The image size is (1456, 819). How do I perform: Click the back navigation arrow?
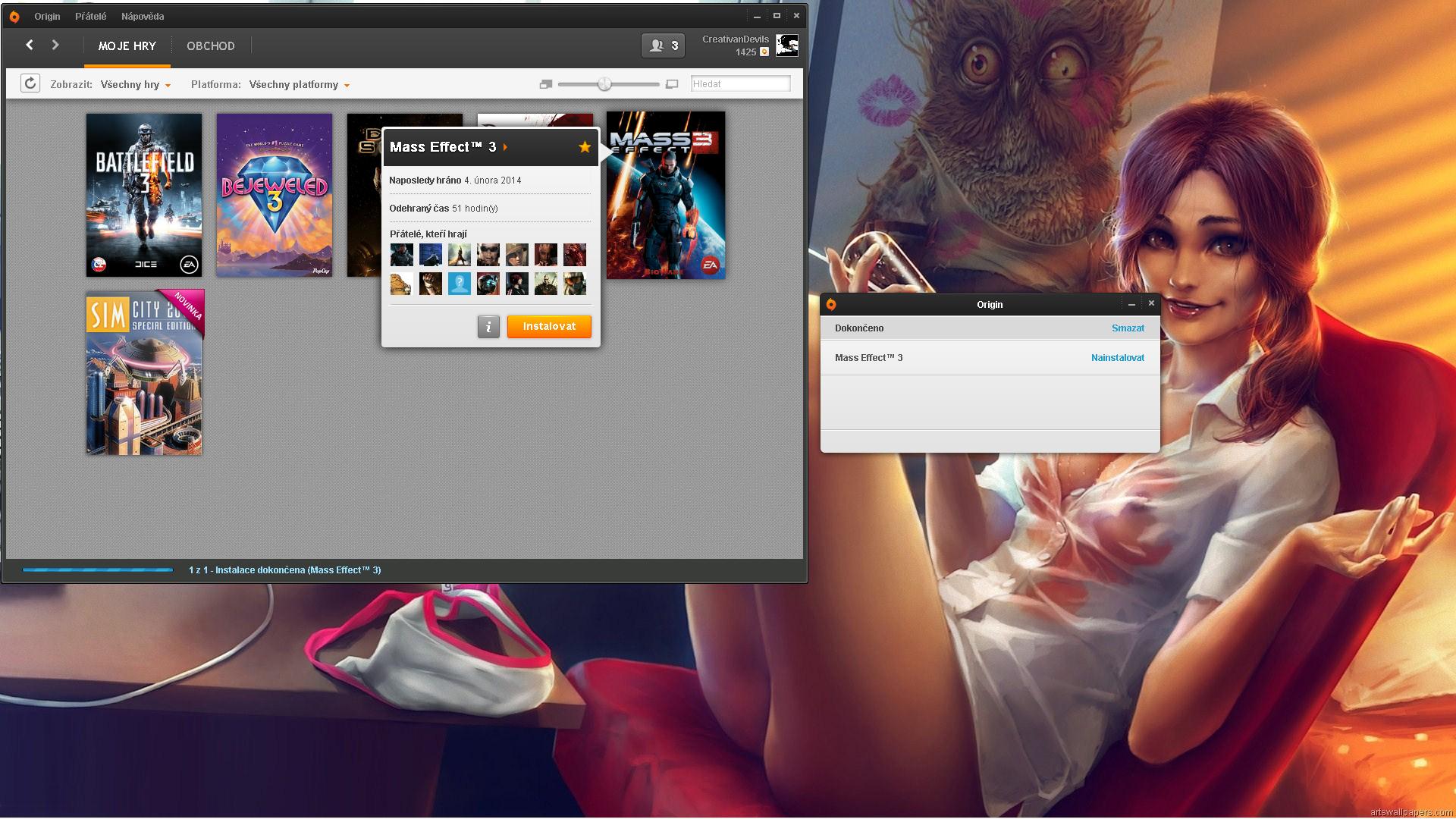pyautogui.click(x=30, y=45)
